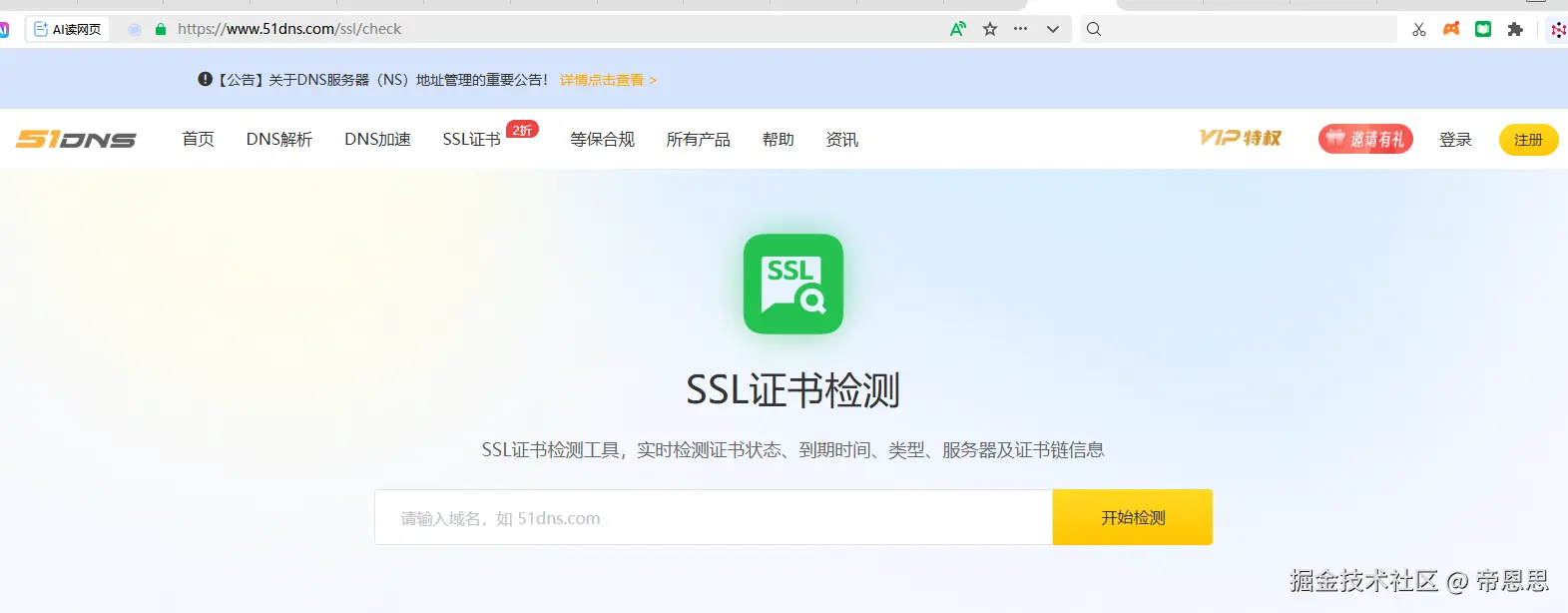This screenshot has height=613, width=1568.
Task: Open the orange game controller extension icon
Action: 1451,29
